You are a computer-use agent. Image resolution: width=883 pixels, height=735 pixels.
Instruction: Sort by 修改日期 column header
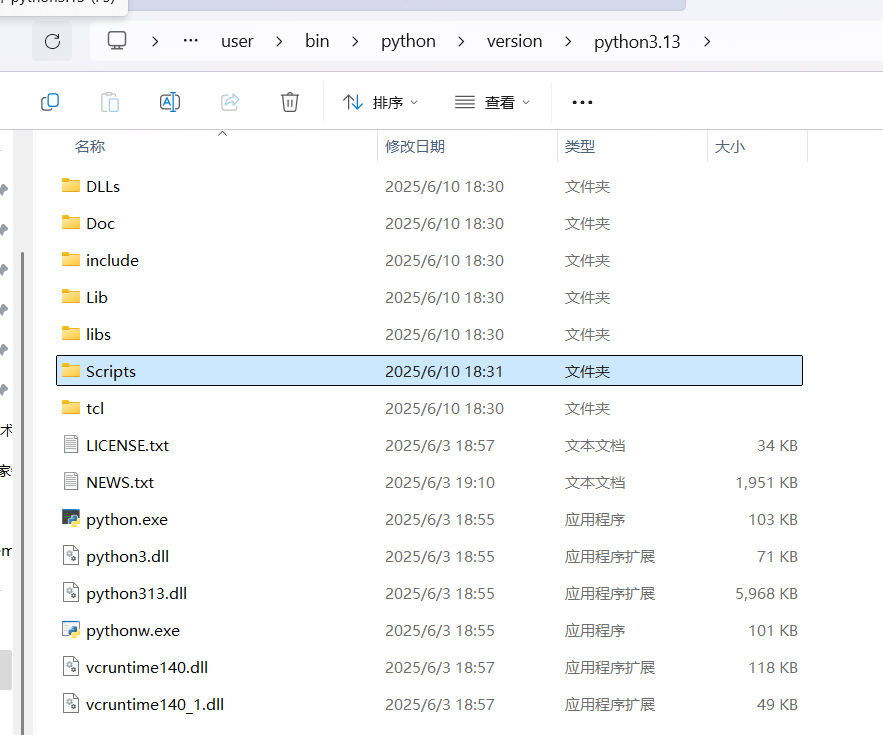coord(415,146)
